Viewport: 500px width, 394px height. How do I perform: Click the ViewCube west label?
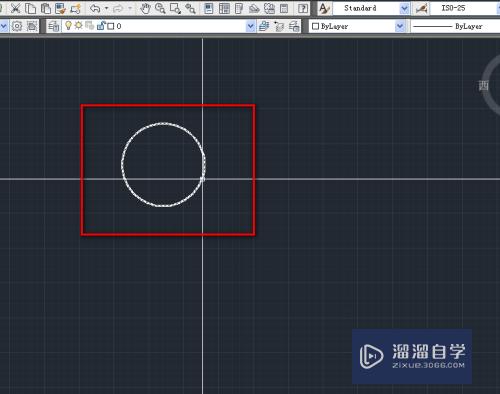[x=484, y=86]
